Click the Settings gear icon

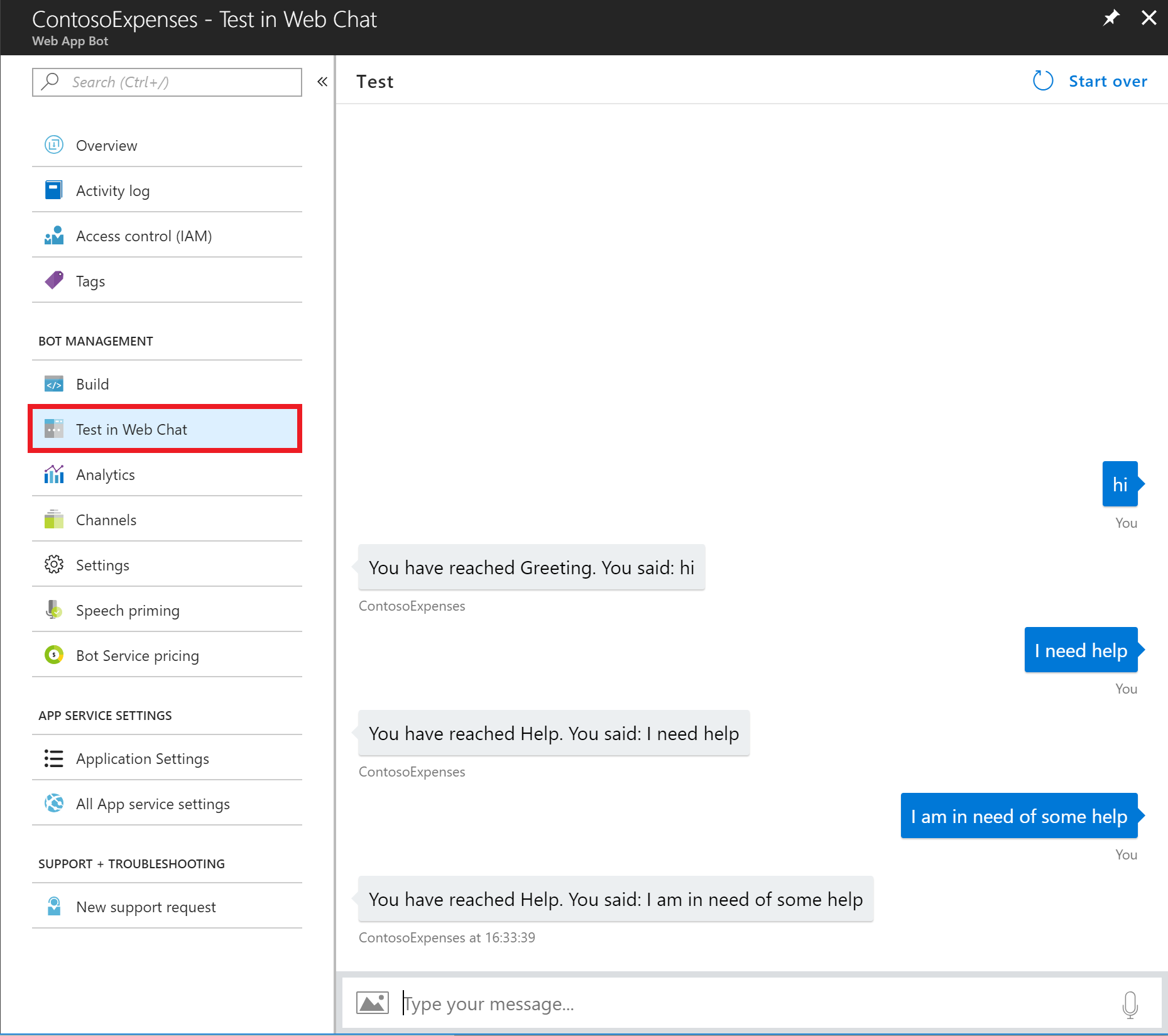pyautogui.click(x=54, y=565)
